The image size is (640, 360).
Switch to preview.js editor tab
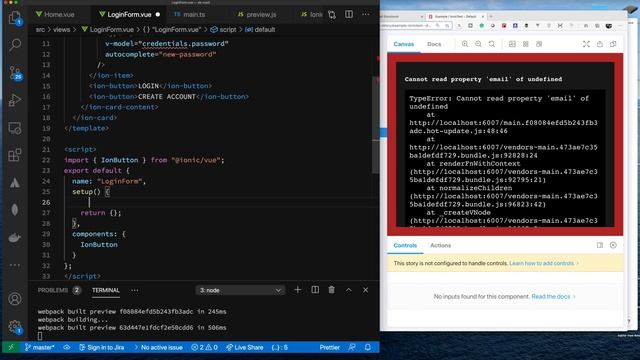(257, 14)
